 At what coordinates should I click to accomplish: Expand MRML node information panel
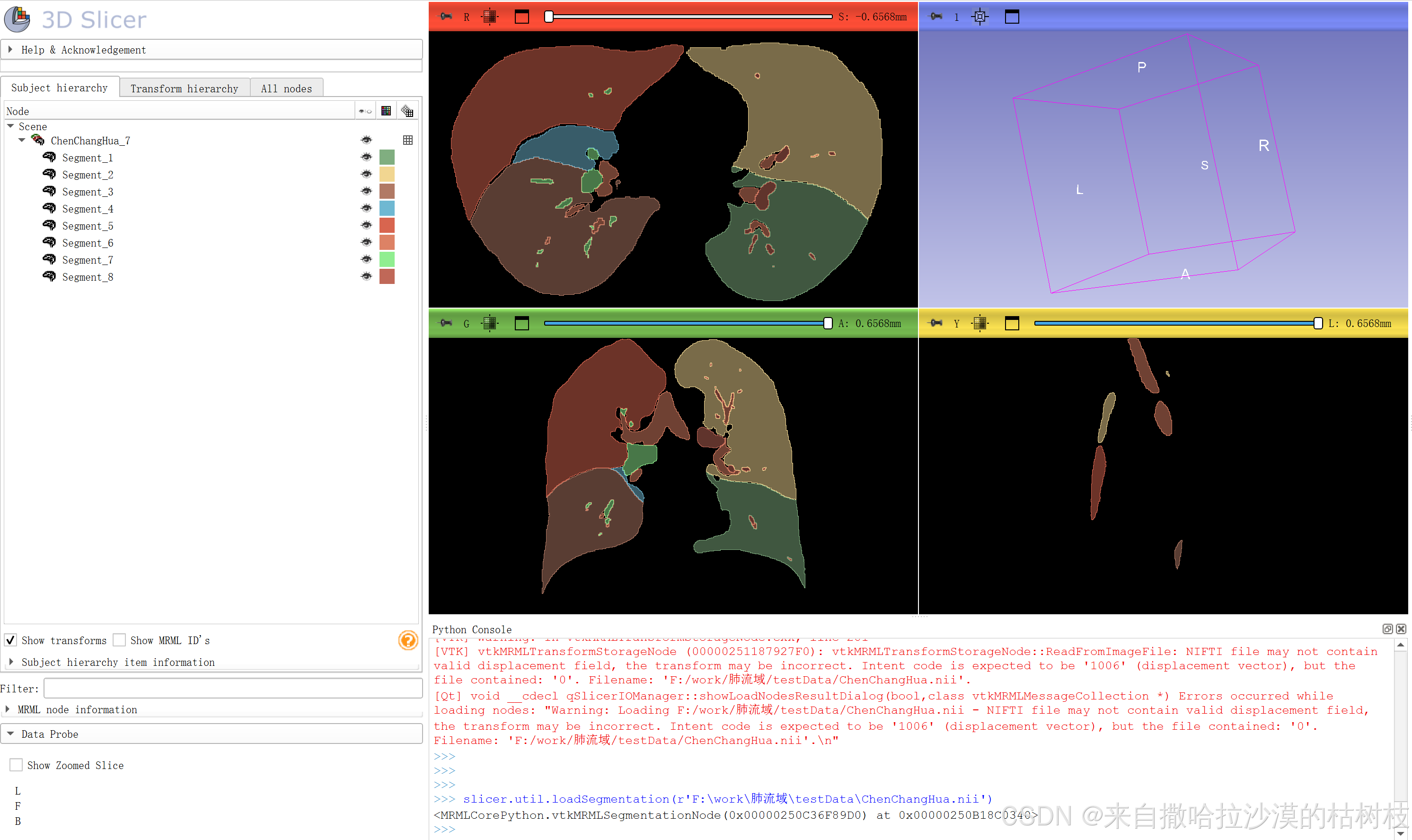pos(9,709)
